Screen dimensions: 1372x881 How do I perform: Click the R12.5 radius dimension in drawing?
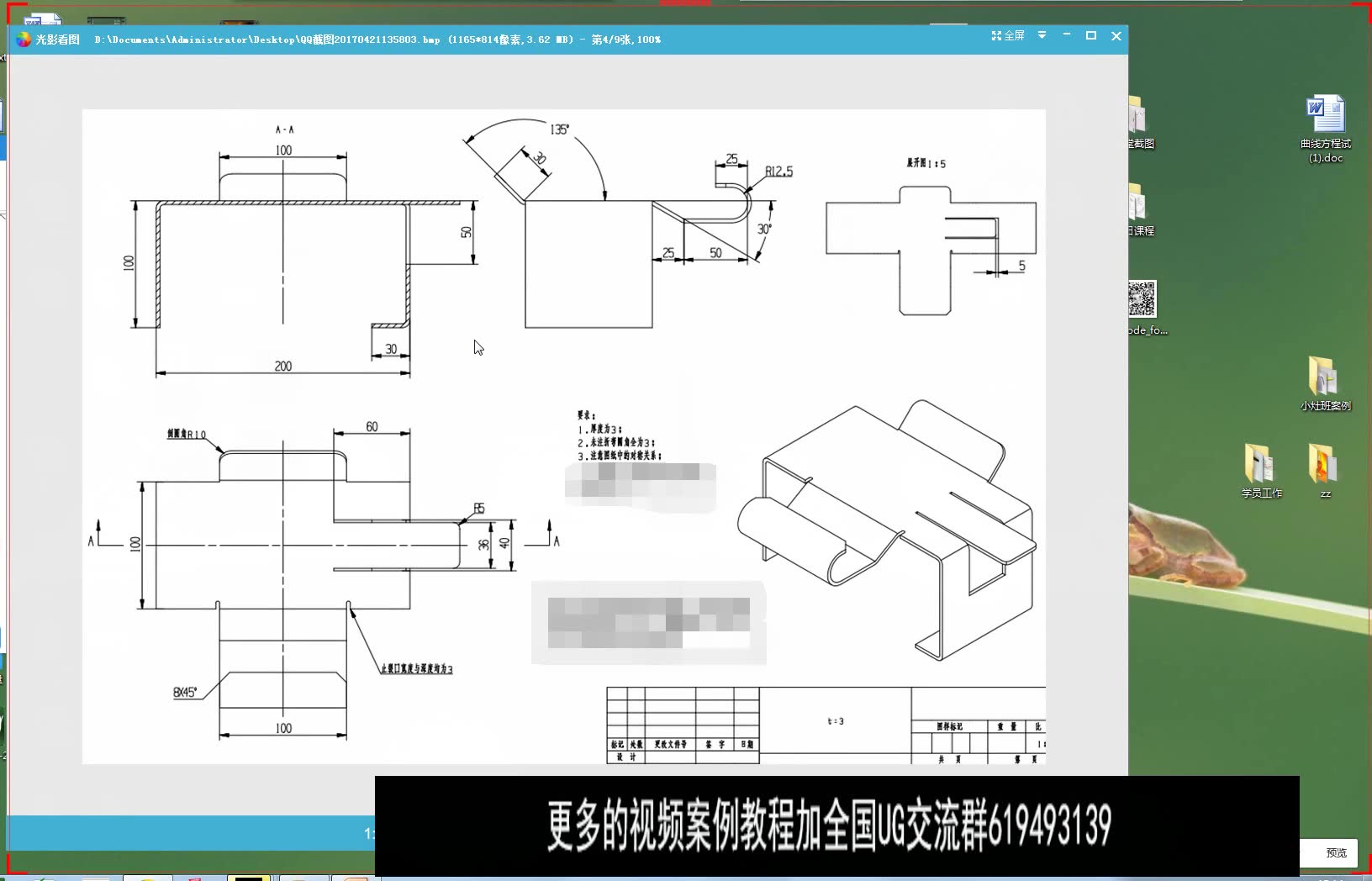coord(778,171)
